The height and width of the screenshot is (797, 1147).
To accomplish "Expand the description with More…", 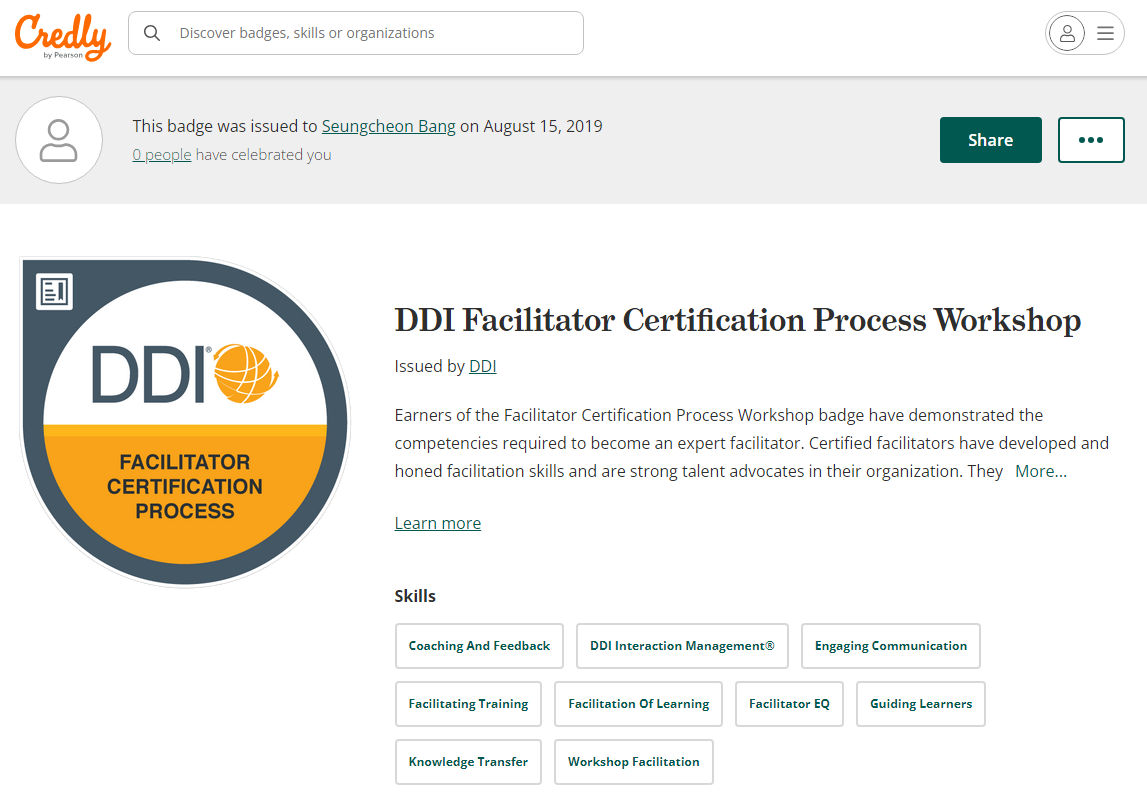I will click(1041, 471).
